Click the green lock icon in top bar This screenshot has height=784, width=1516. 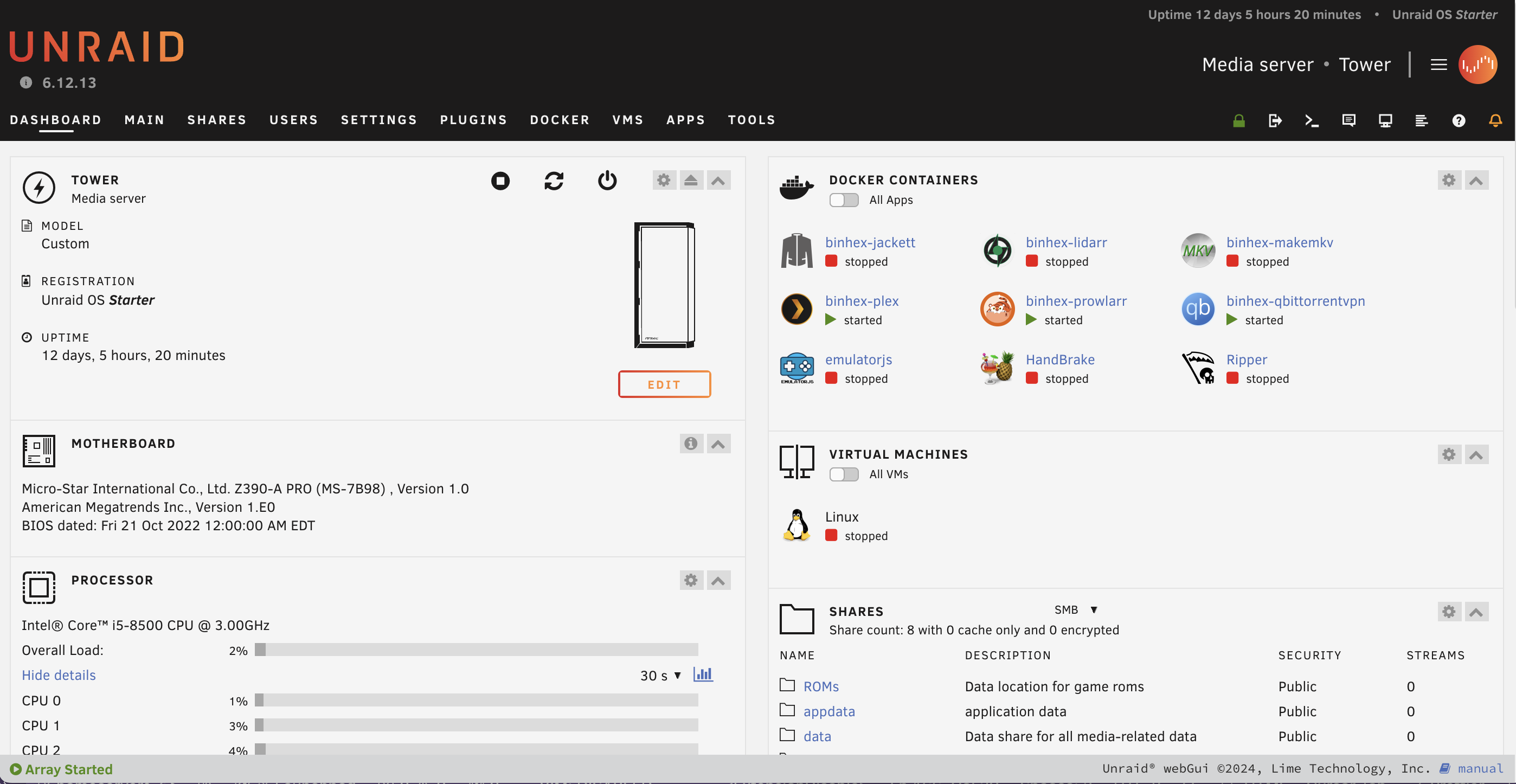click(1239, 121)
